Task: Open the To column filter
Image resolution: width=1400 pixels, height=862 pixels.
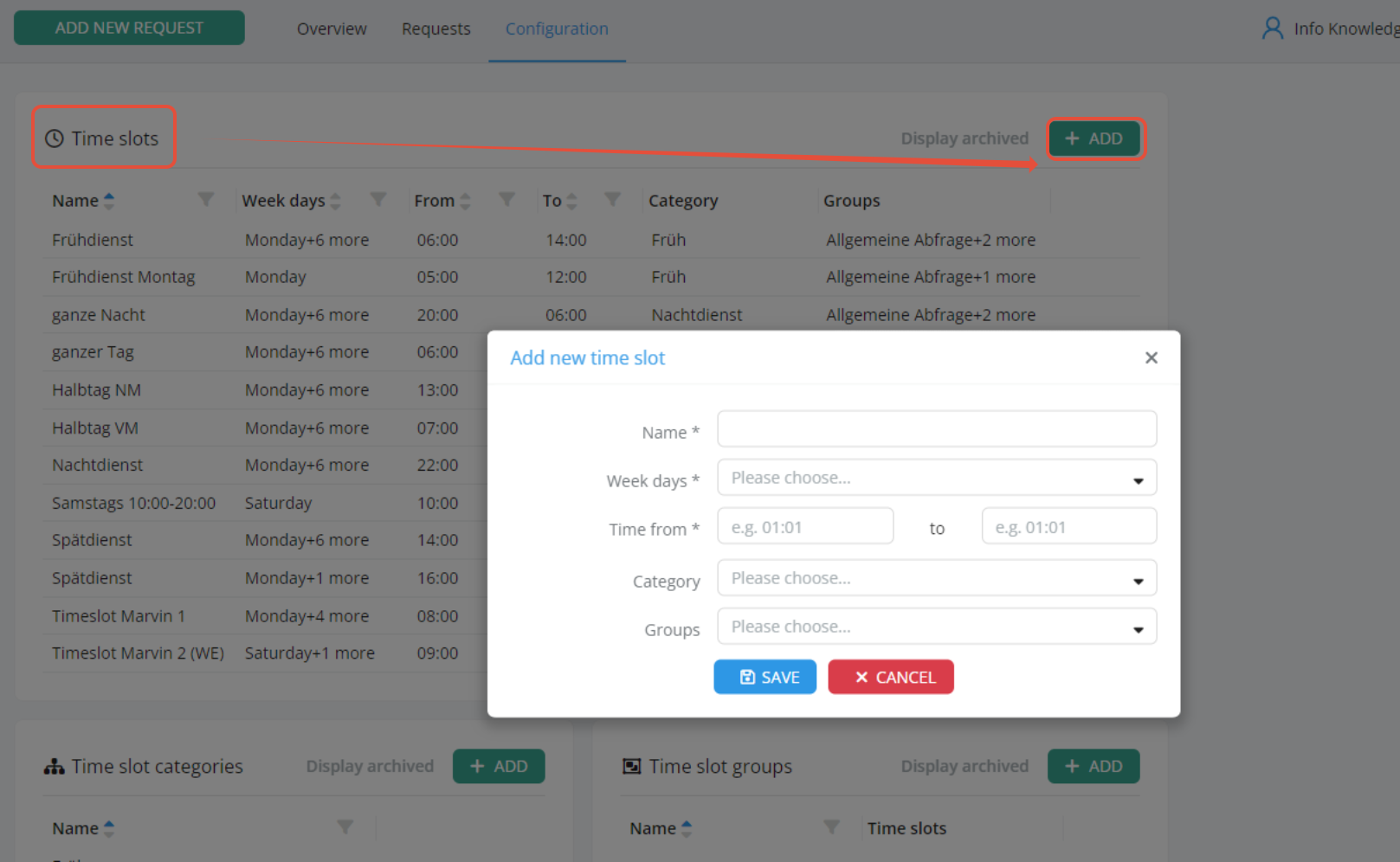Action: coord(613,200)
